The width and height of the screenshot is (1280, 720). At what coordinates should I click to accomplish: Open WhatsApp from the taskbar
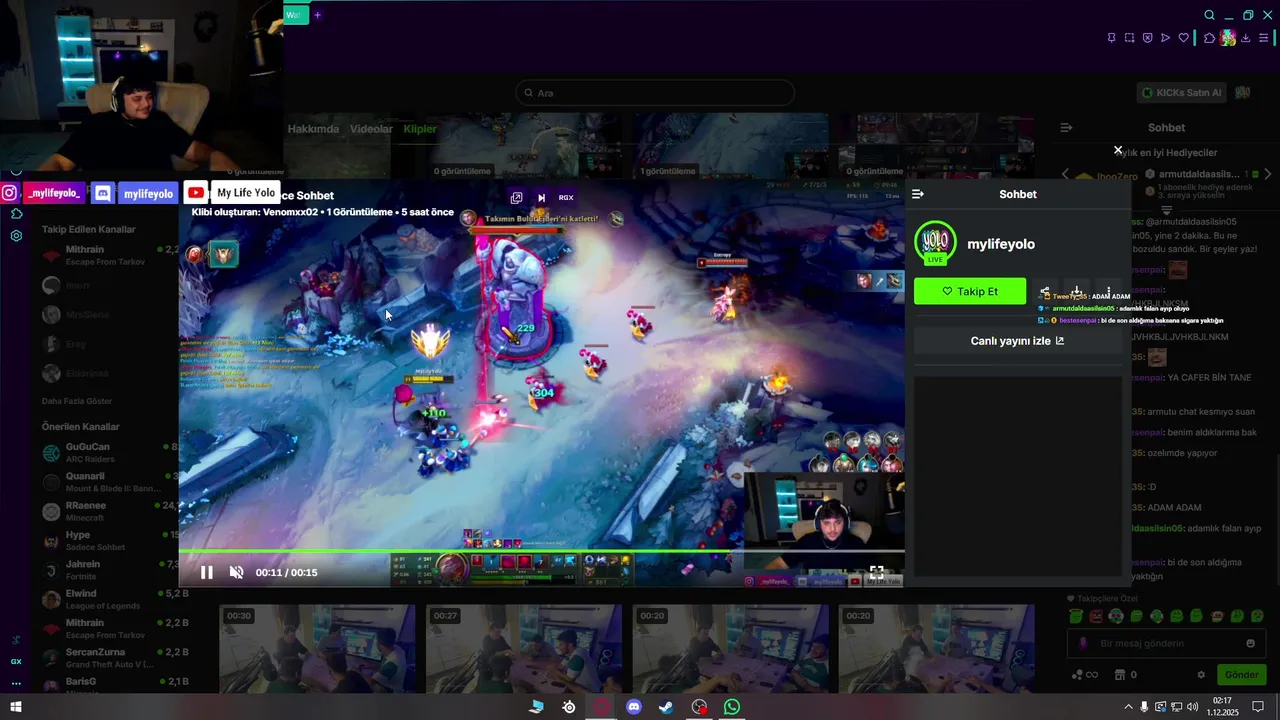(x=732, y=707)
